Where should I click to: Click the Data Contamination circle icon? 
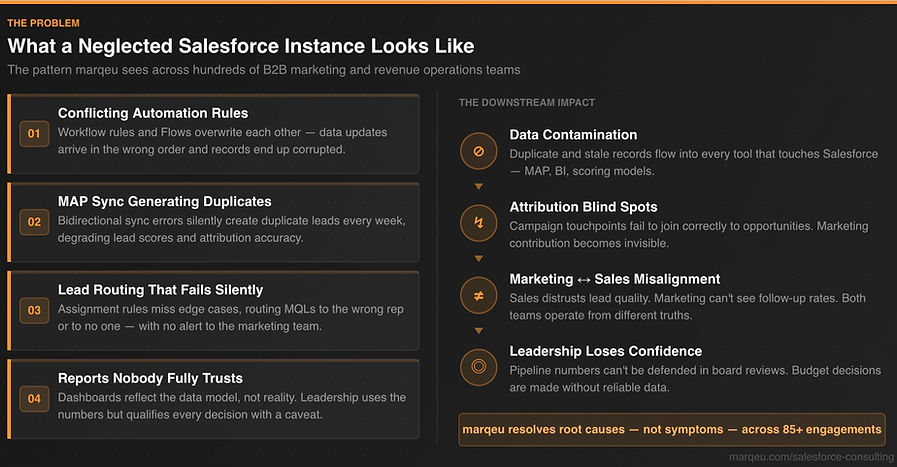click(x=479, y=151)
